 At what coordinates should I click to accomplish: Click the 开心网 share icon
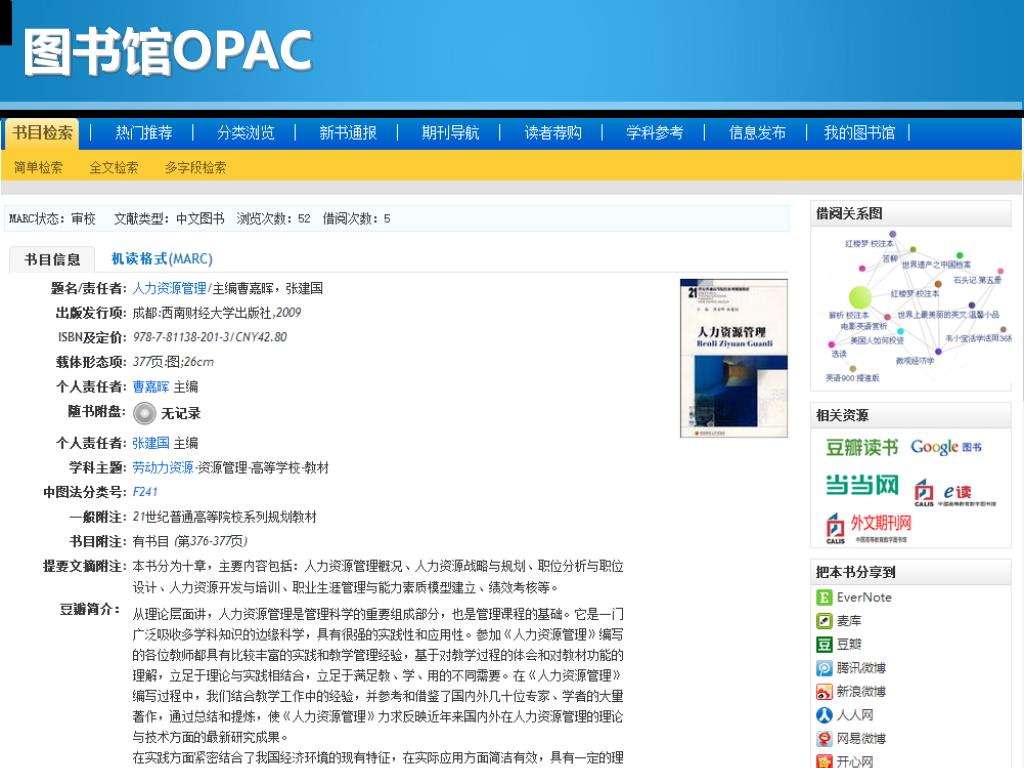point(824,761)
